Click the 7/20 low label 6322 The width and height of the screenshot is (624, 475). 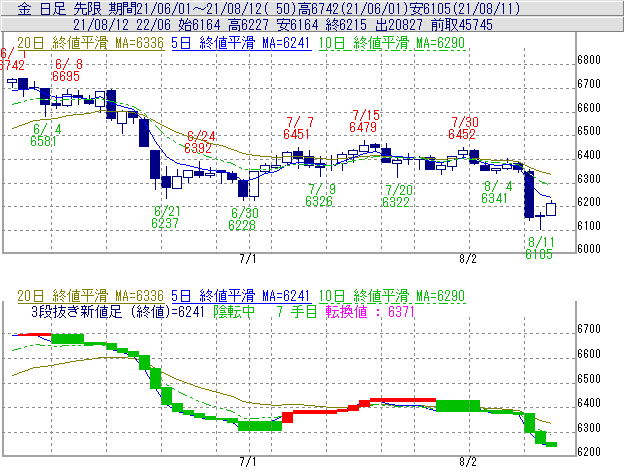(x=398, y=202)
